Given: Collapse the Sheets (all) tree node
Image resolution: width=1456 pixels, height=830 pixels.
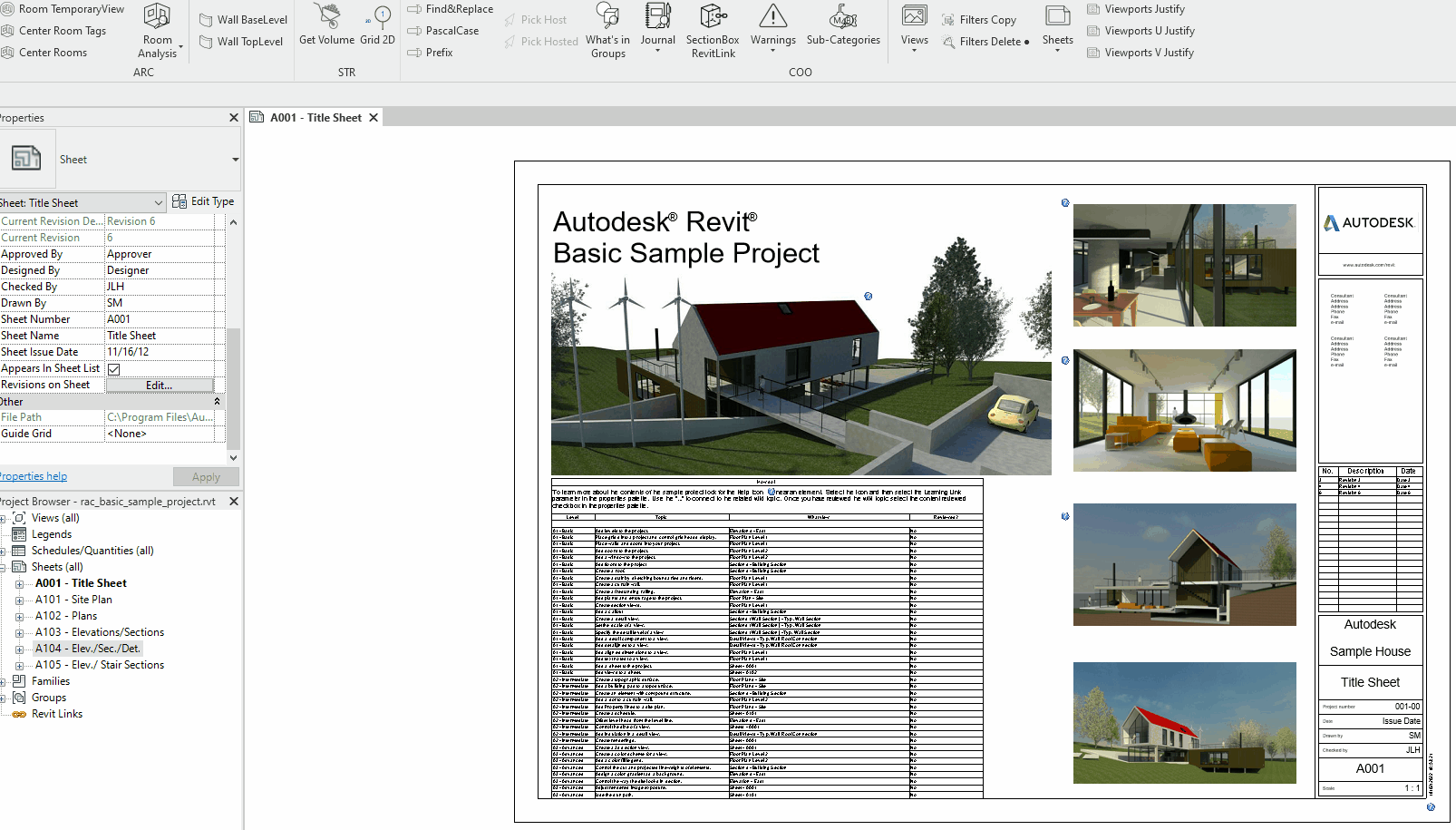Looking at the screenshot, I should pyautogui.click(x=3, y=568).
